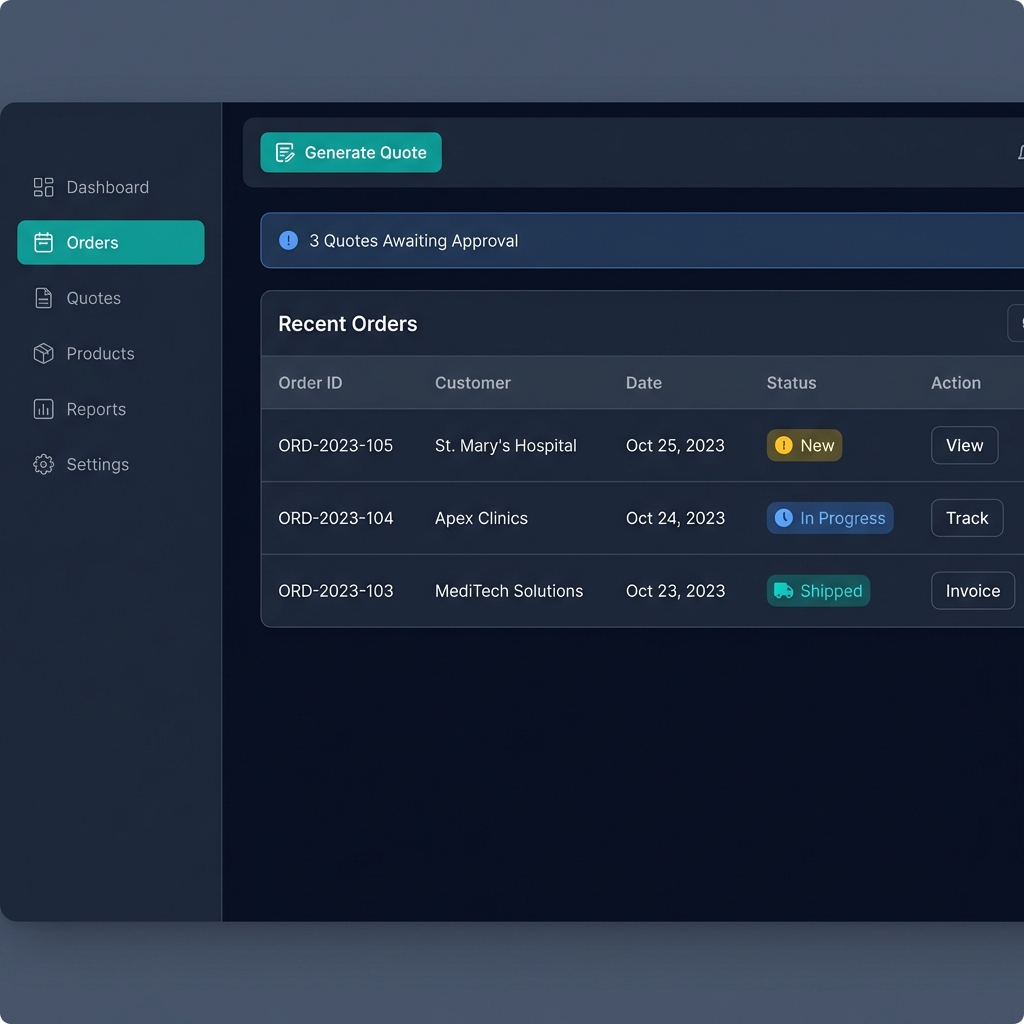
Task: Click the Products box icon in sidebar
Action: point(43,353)
